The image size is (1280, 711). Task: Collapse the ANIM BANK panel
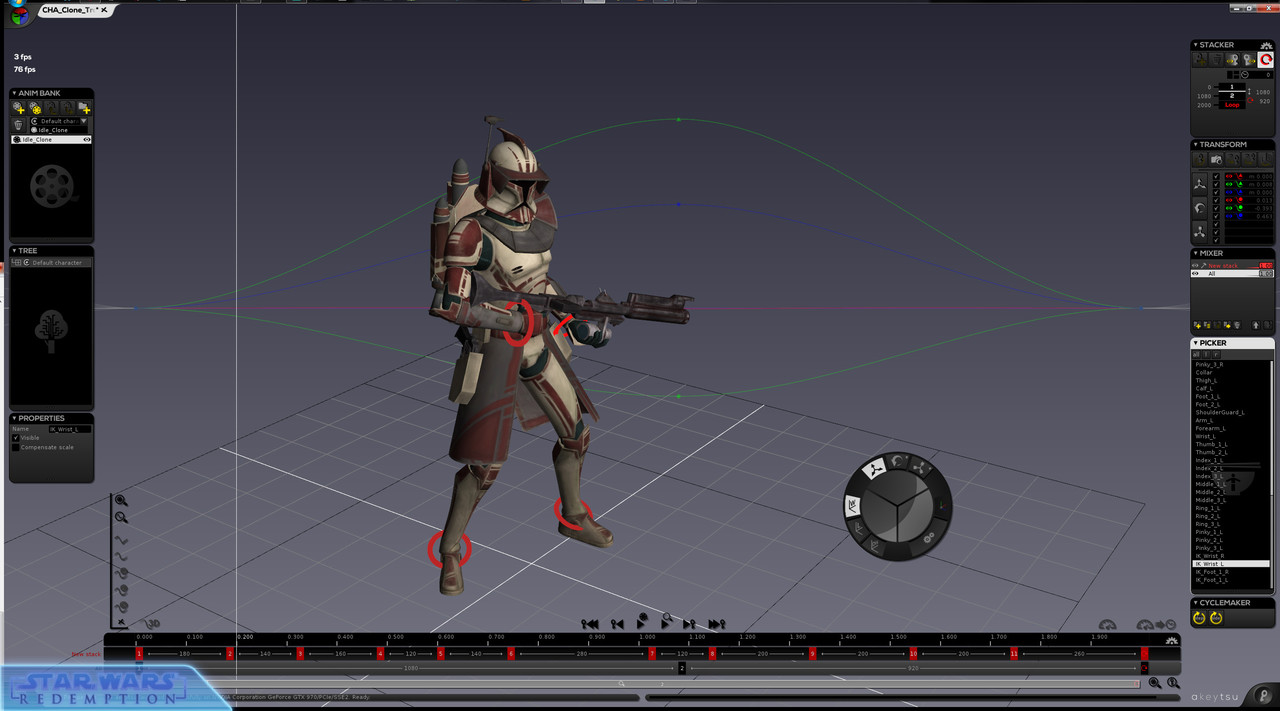(14, 93)
